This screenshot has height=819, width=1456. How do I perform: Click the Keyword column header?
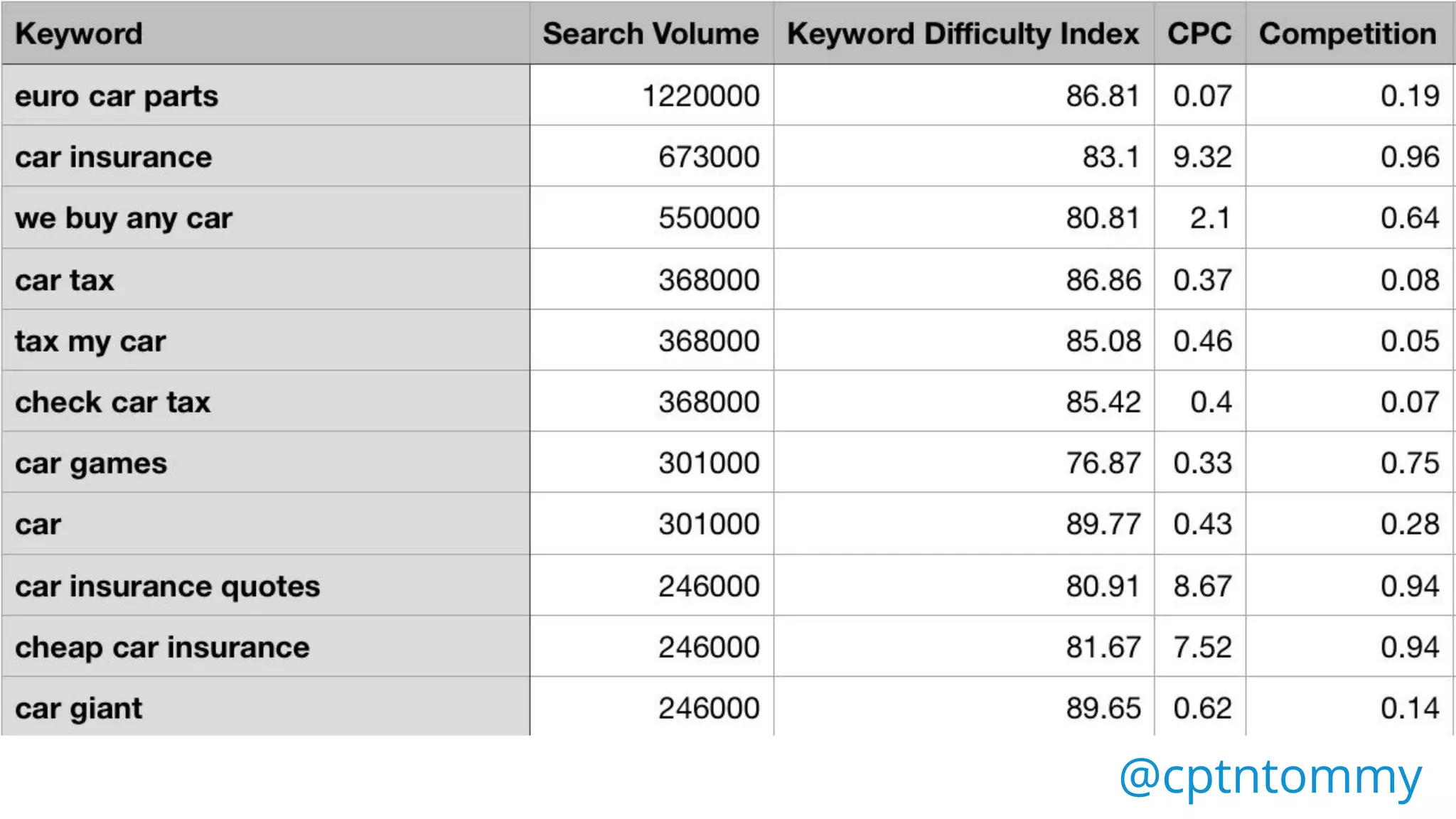(79, 34)
